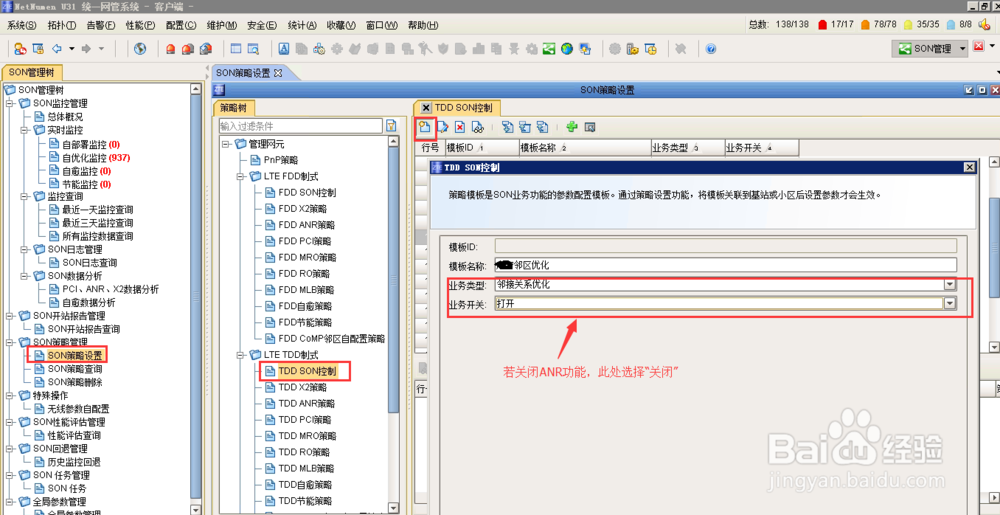Open SON日志查询 in left tree
Screen dimensions: 1000x515
click(x=89, y=263)
